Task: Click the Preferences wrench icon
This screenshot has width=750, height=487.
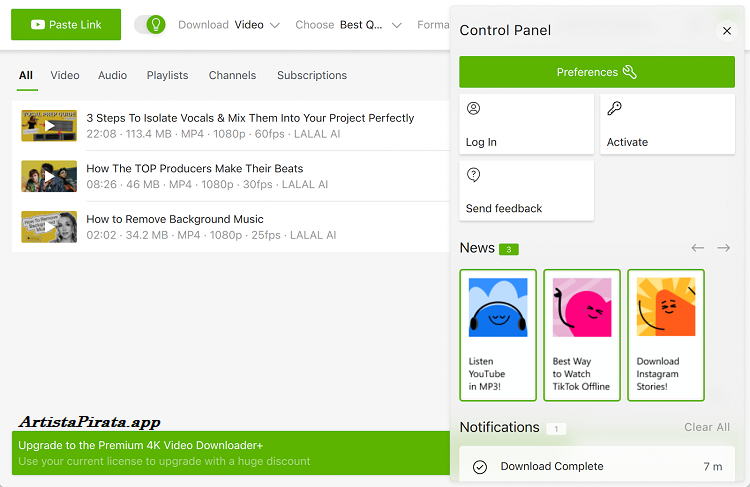Action: tap(629, 72)
